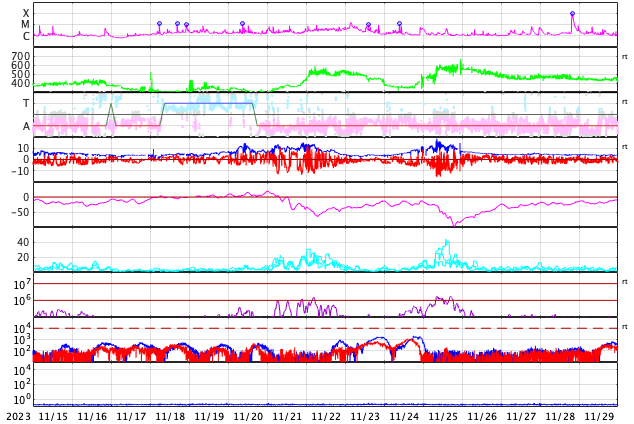This screenshot has width=634, height=424.
Task: Click the 10^3 tick label
Action: pos(21,340)
